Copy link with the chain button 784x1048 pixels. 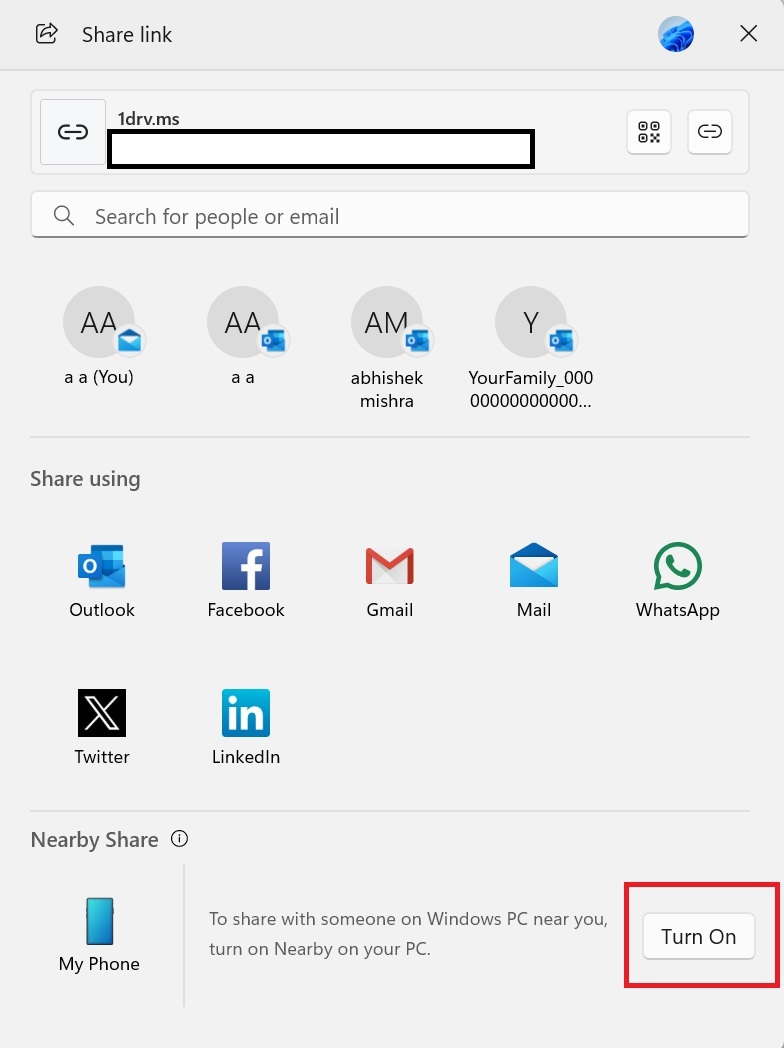709,132
